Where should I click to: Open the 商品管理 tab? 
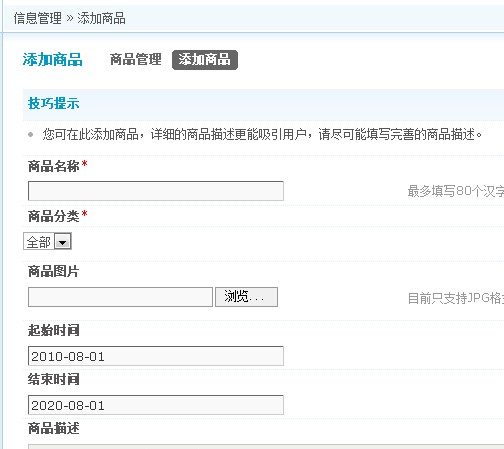coord(136,60)
